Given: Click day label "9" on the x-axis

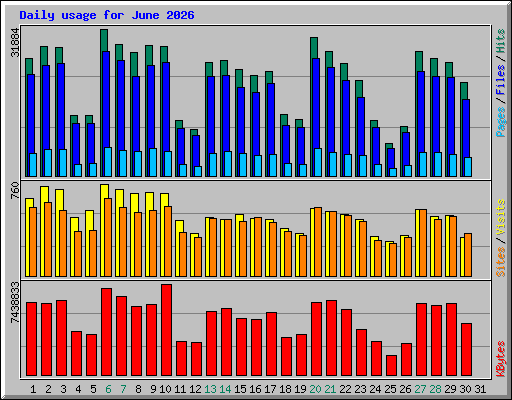Looking at the screenshot, I should click(153, 389).
